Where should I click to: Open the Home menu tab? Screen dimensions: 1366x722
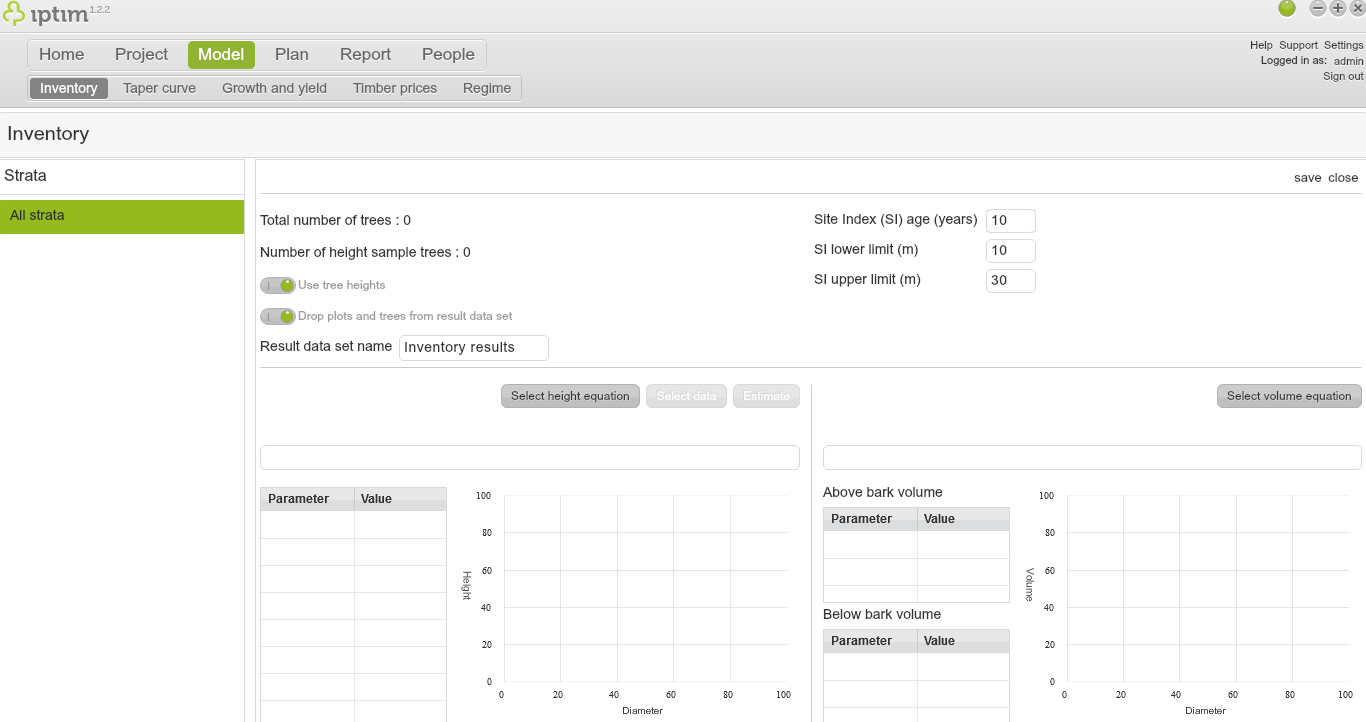click(x=61, y=54)
